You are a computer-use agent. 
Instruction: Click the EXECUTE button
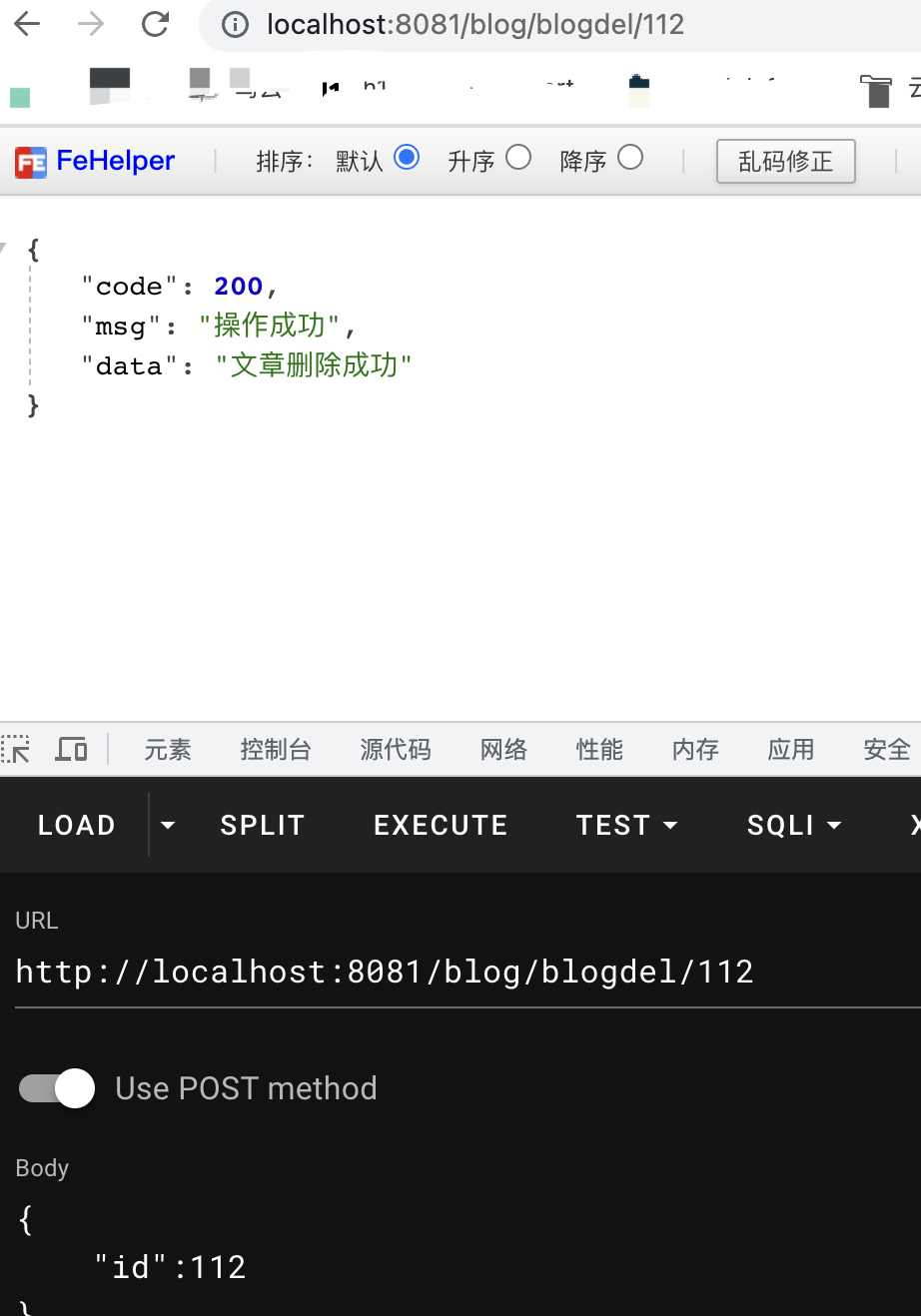[440, 825]
